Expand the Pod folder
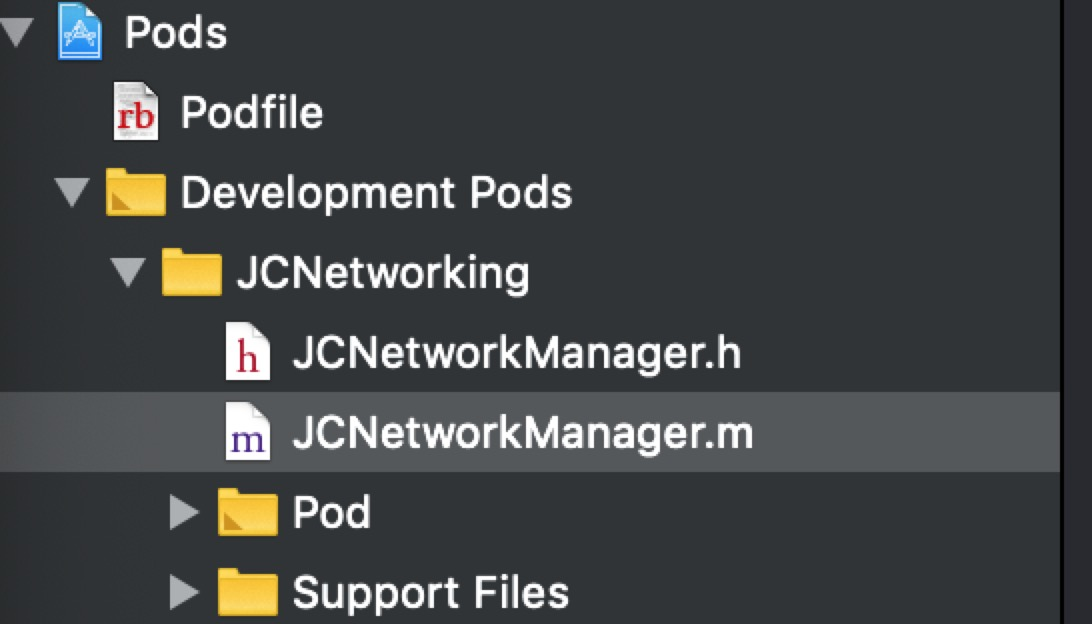The width and height of the screenshot is (1092, 624). coord(185,513)
